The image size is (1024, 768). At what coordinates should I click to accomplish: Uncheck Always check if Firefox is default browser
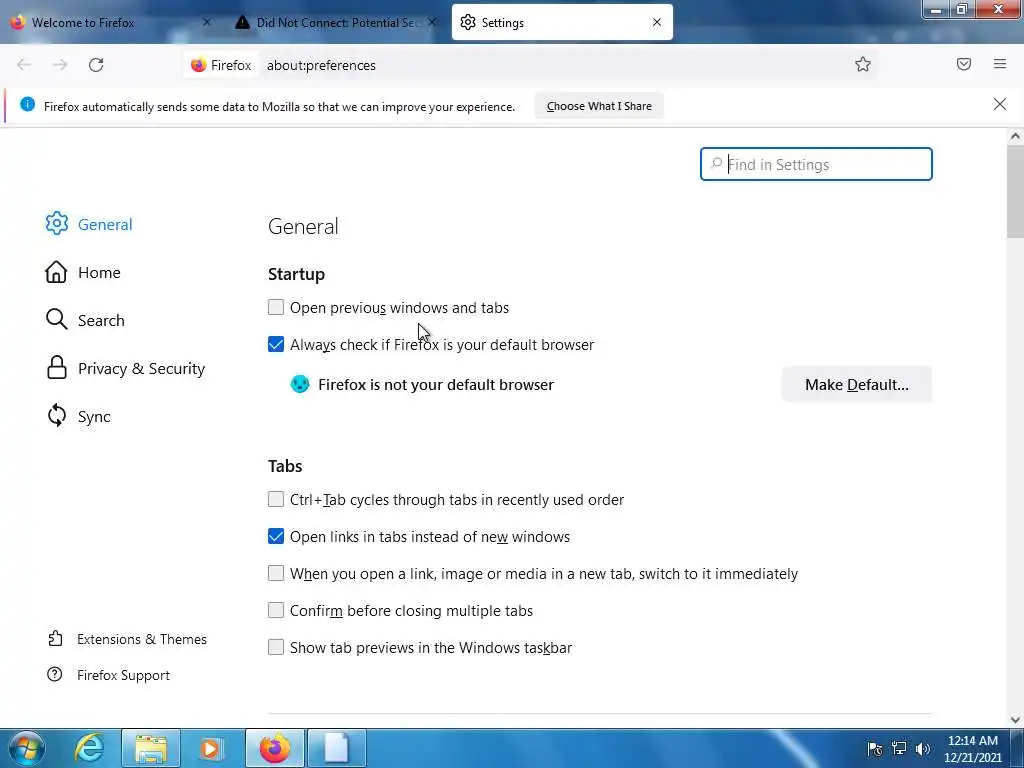click(x=276, y=344)
